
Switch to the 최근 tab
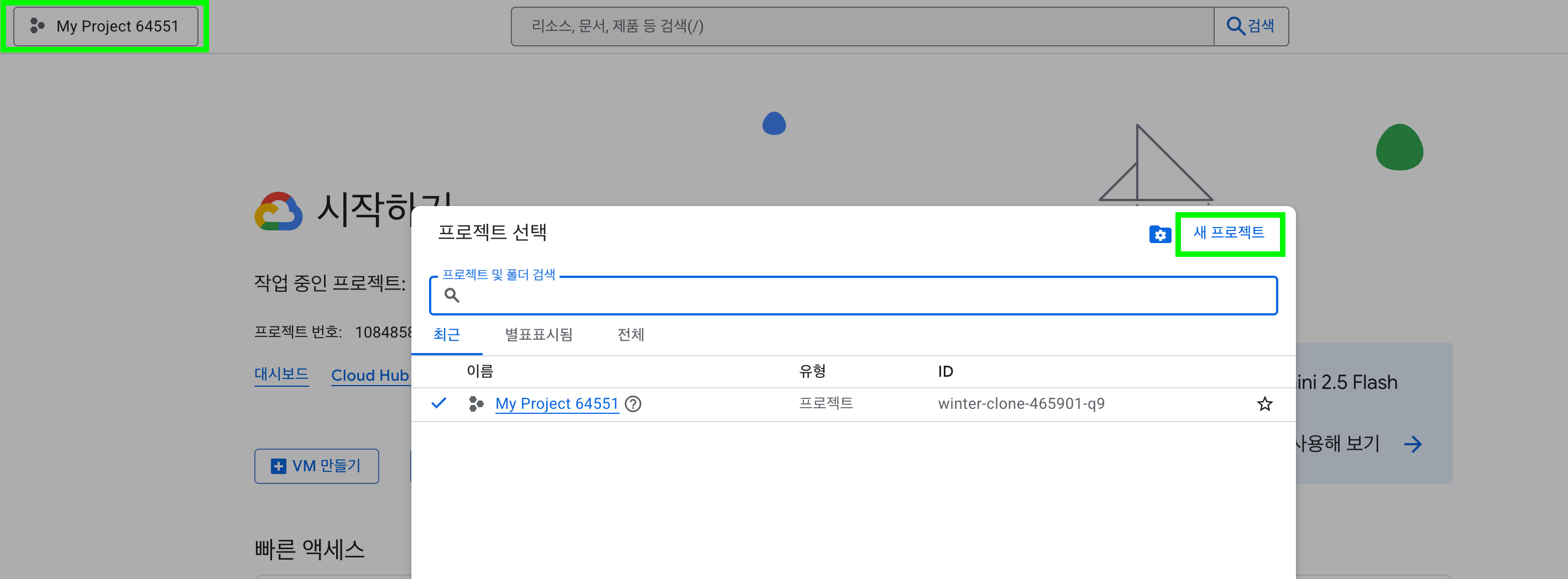click(447, 334)
